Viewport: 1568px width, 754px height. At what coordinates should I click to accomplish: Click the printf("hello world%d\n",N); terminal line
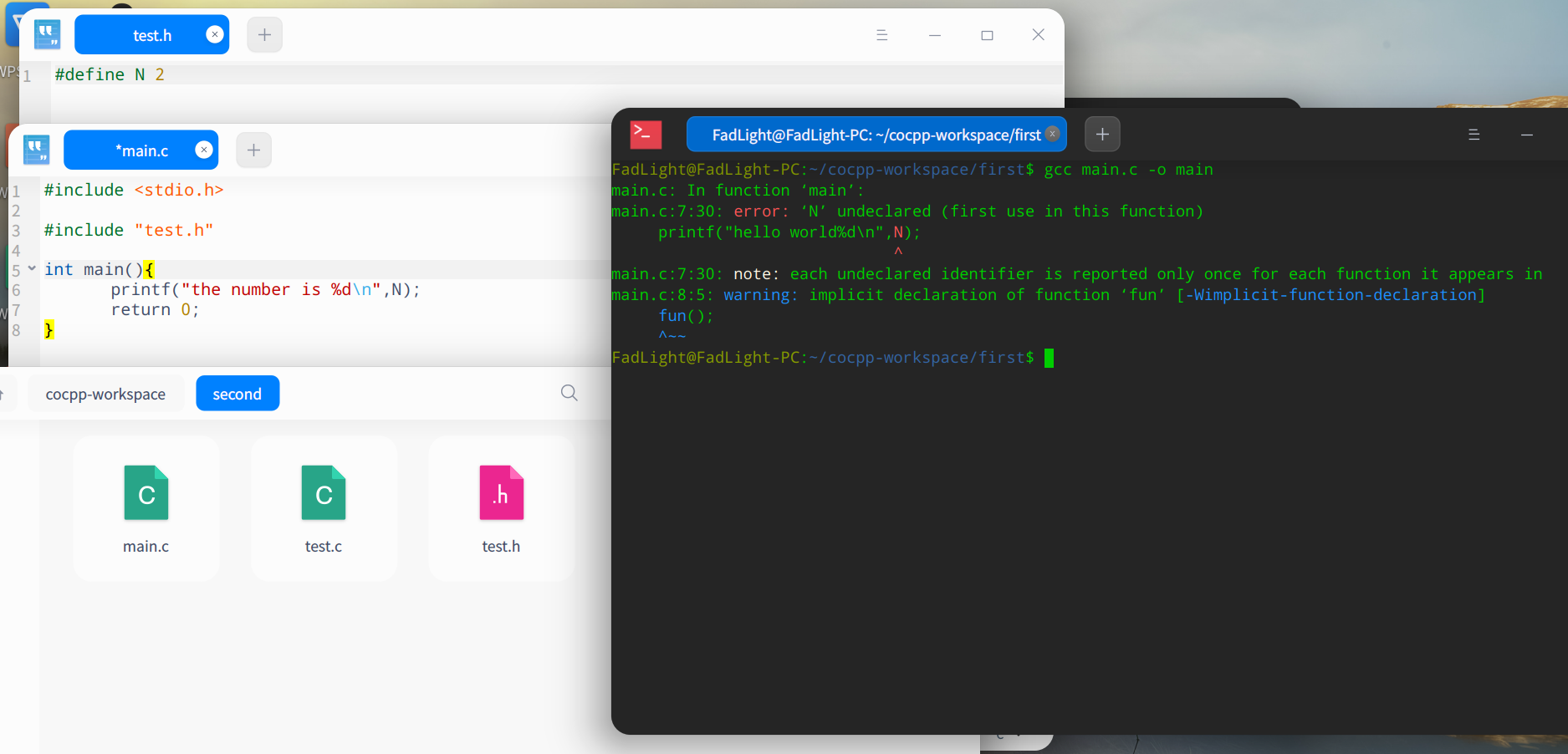789,232
